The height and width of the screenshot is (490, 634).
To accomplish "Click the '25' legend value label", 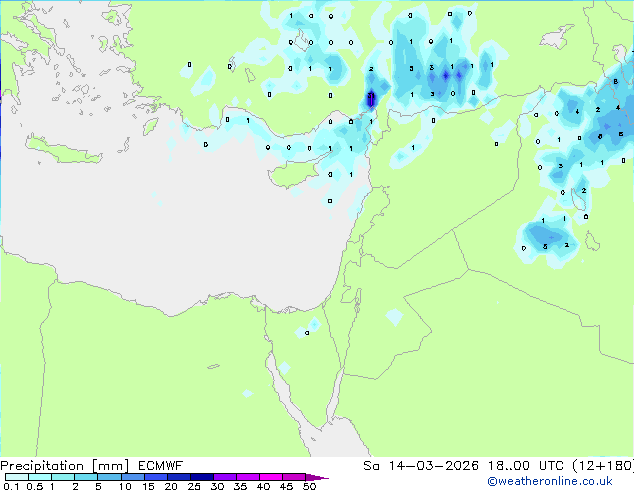I will 194,486.
